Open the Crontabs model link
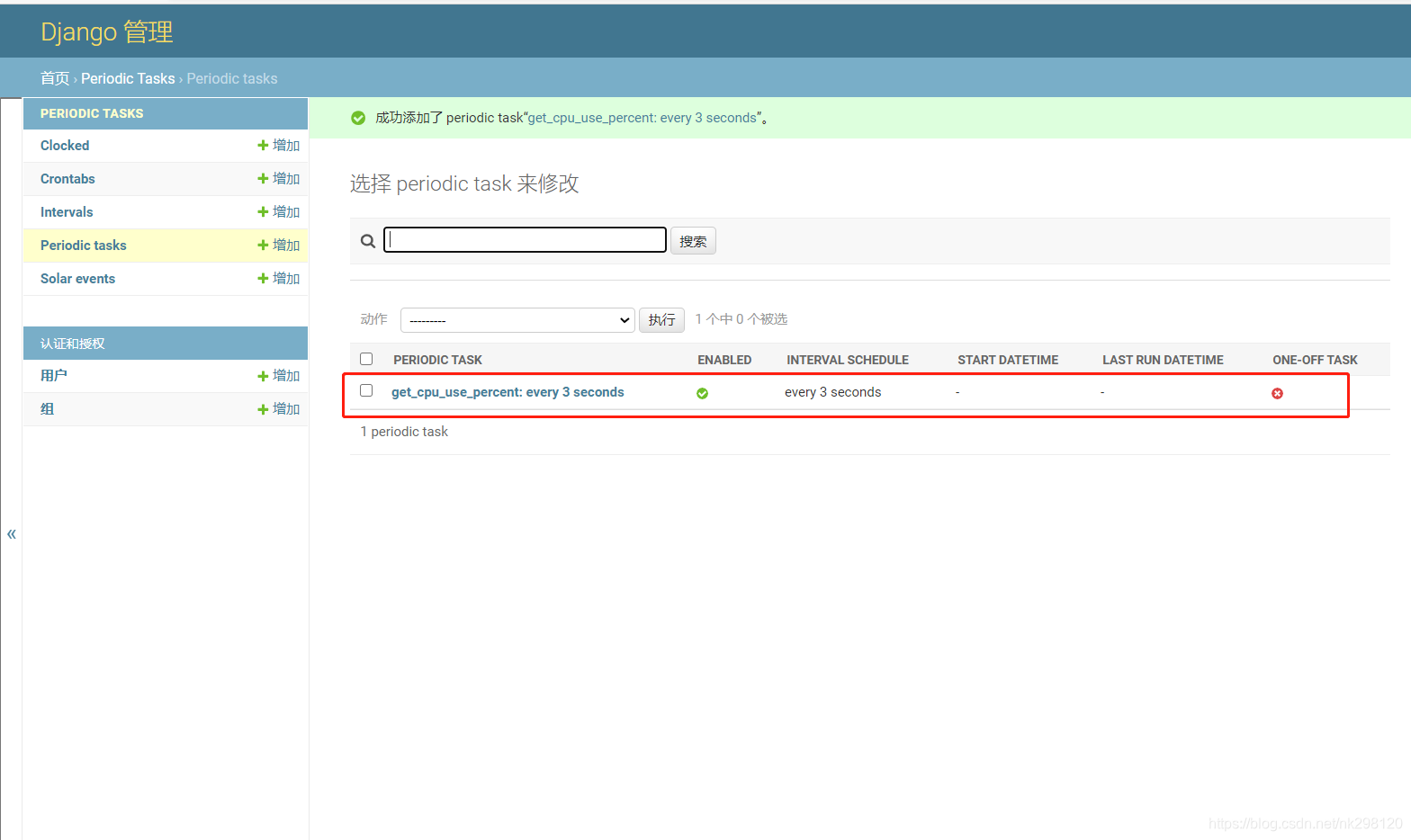1411x840 pixels. pos(67,179)
